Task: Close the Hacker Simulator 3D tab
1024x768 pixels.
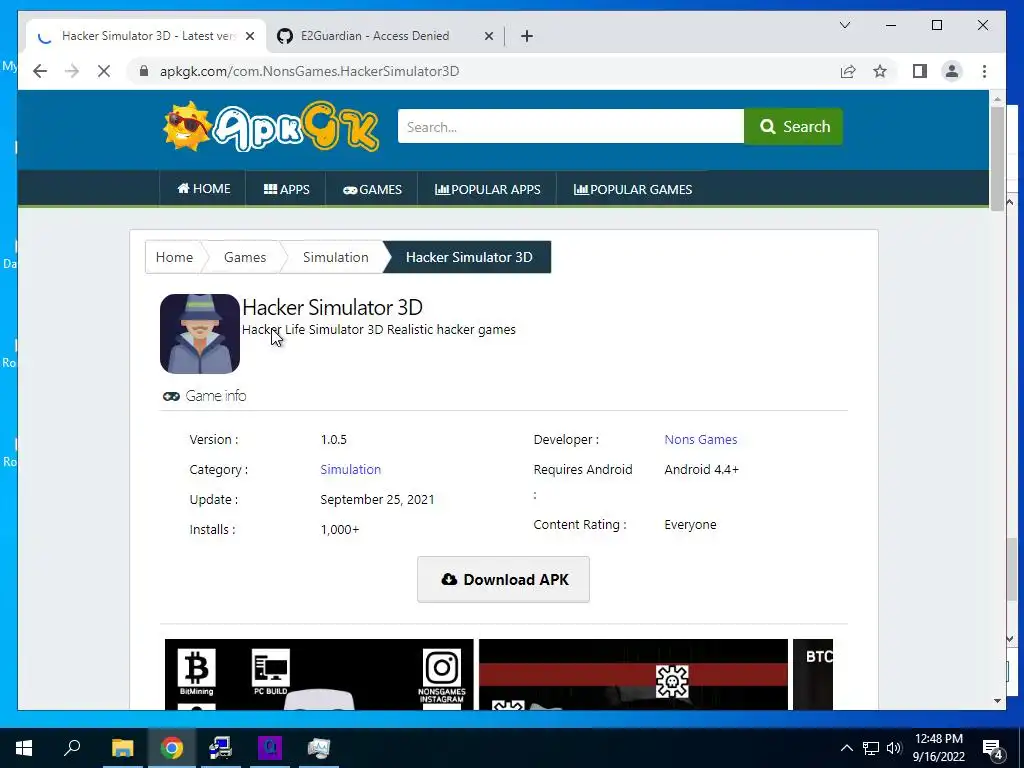Action: 249,36
